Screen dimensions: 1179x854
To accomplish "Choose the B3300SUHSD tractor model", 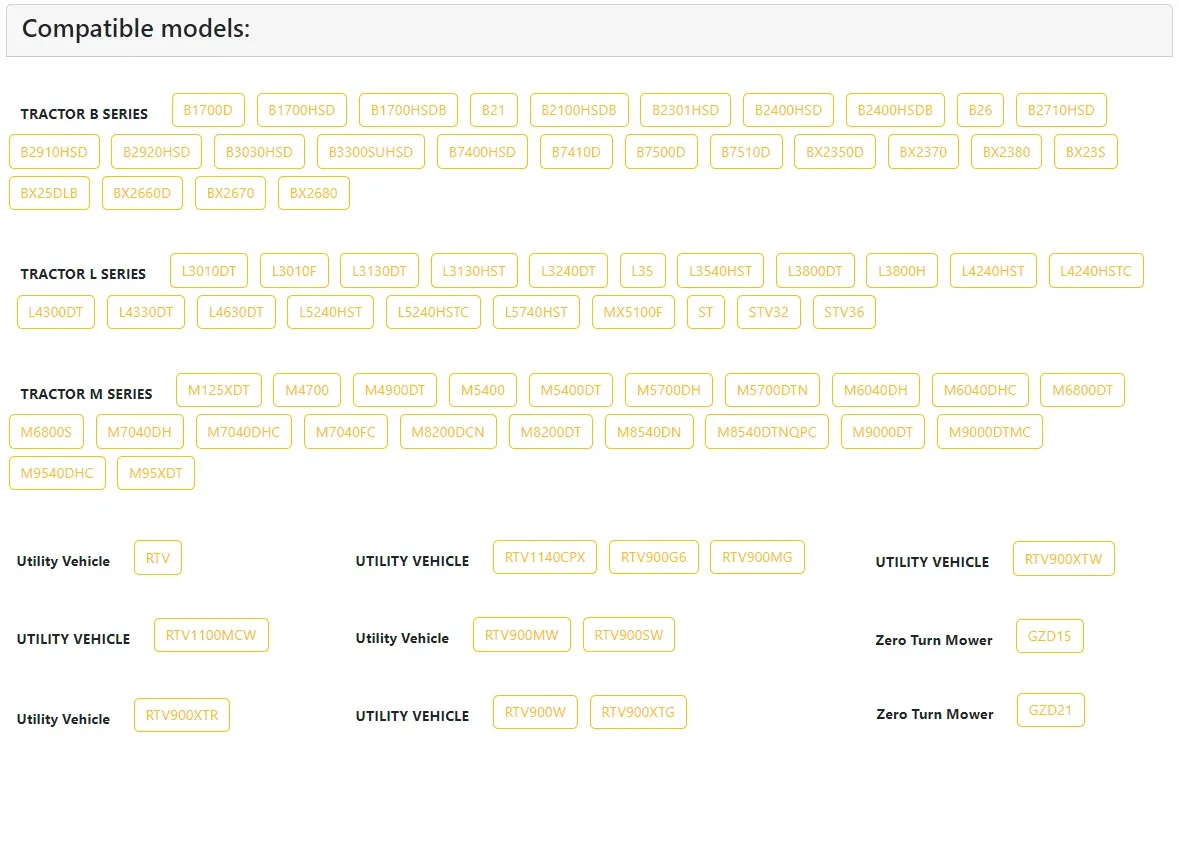I will [x=371, y=152].
